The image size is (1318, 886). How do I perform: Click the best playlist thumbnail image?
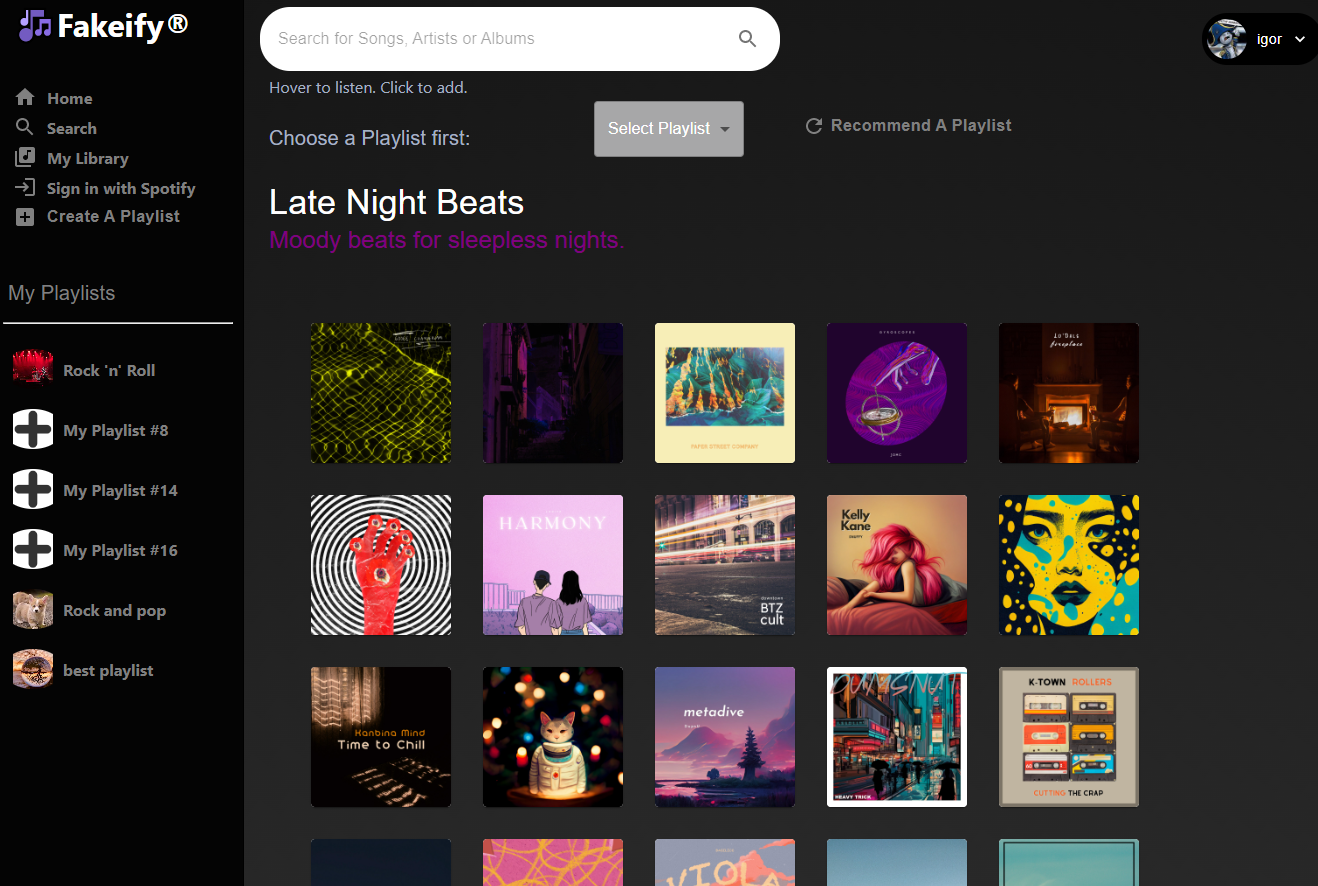tap(33, 670)
